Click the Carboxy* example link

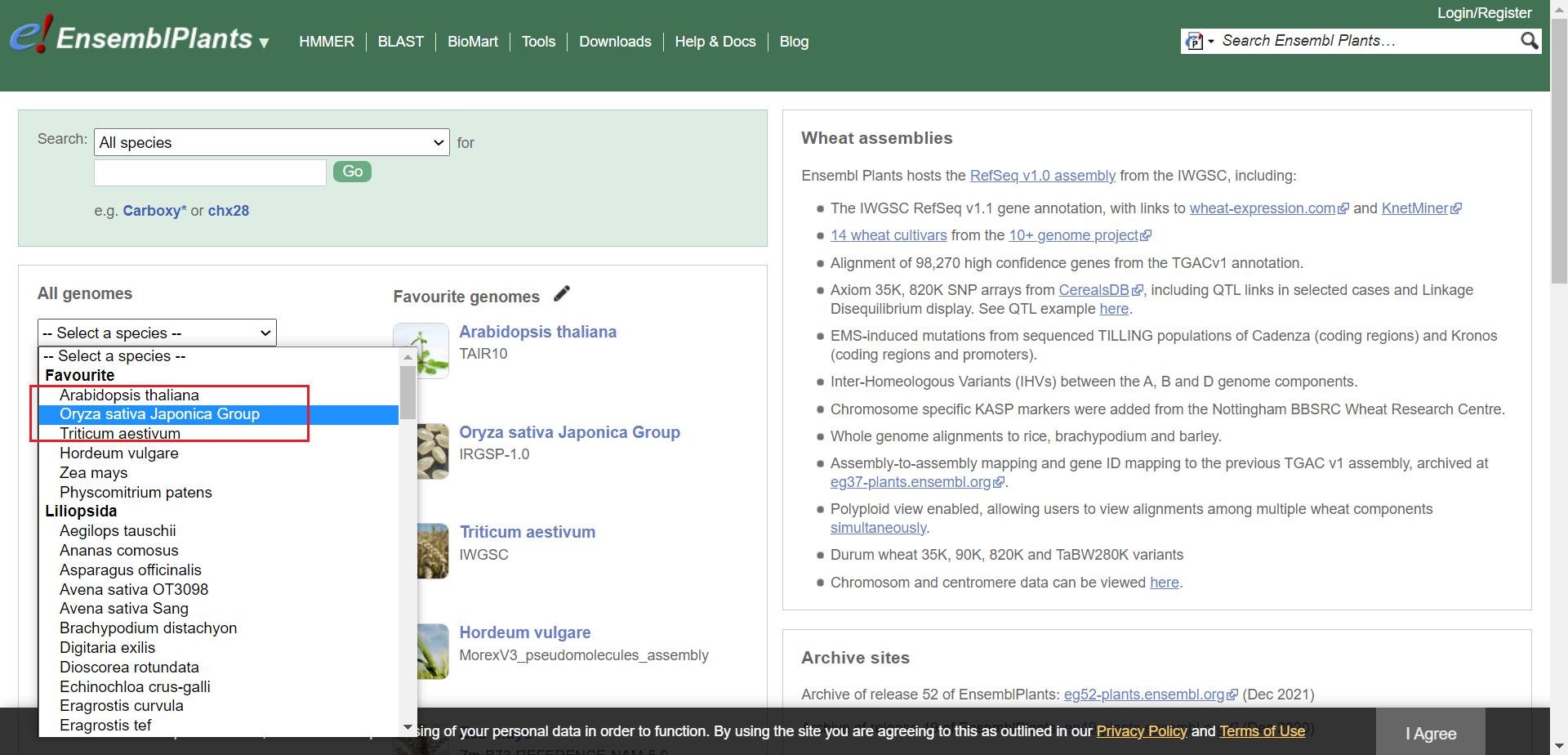tap(154, 211)
